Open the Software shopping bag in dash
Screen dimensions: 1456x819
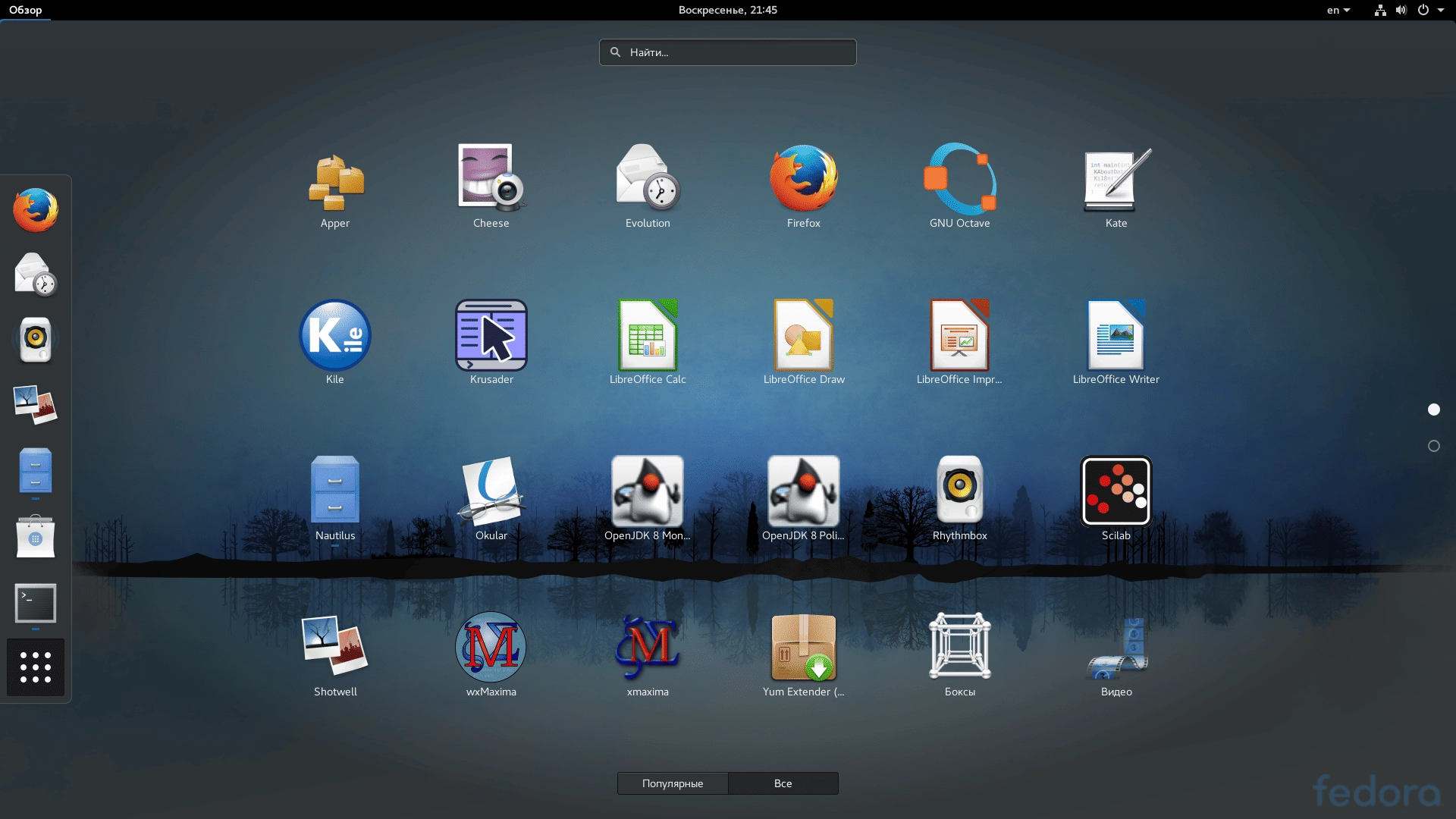(36, 537)
